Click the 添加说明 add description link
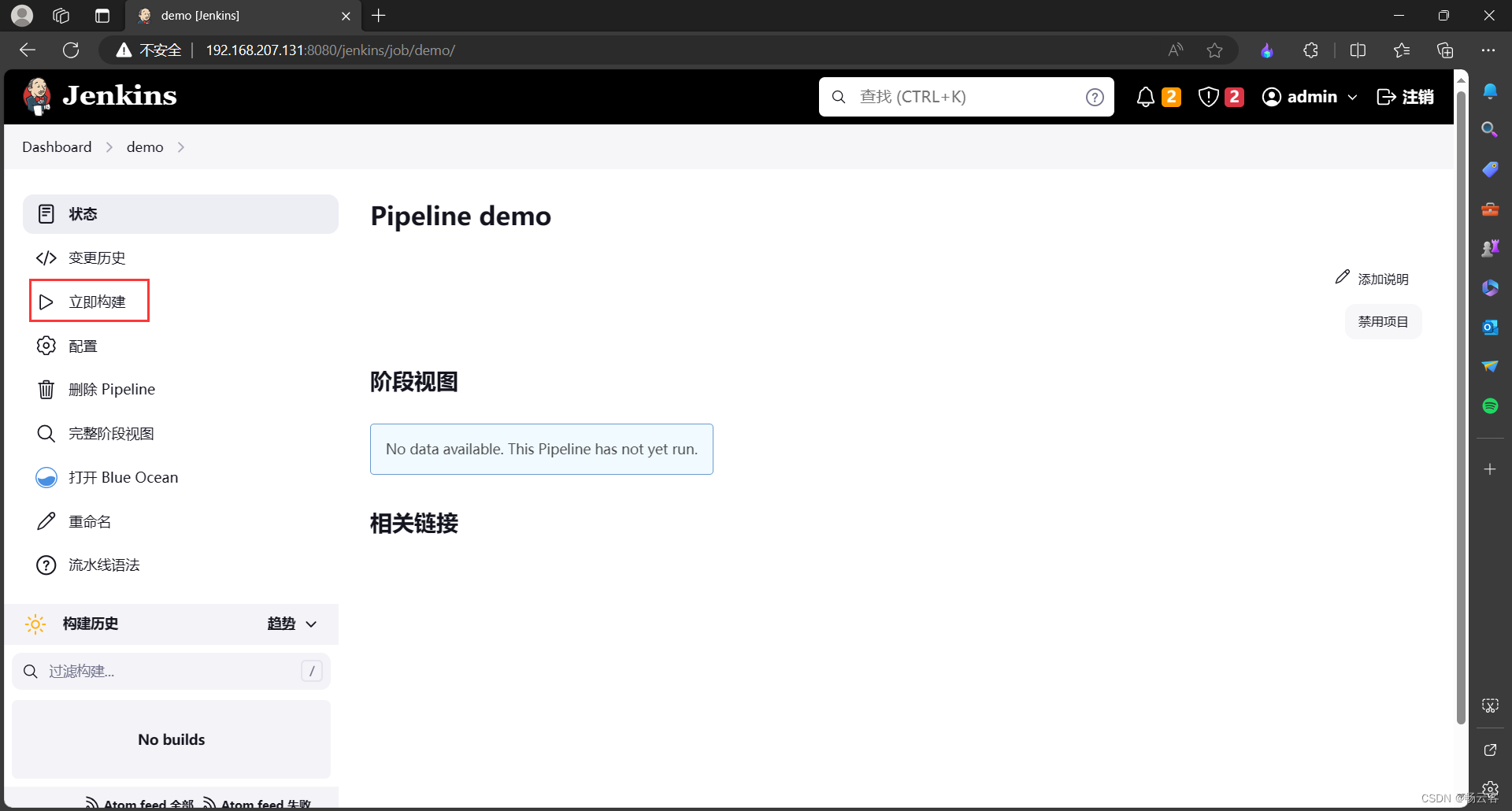This screenshot has height=811, width=1512. (1372, 279)
